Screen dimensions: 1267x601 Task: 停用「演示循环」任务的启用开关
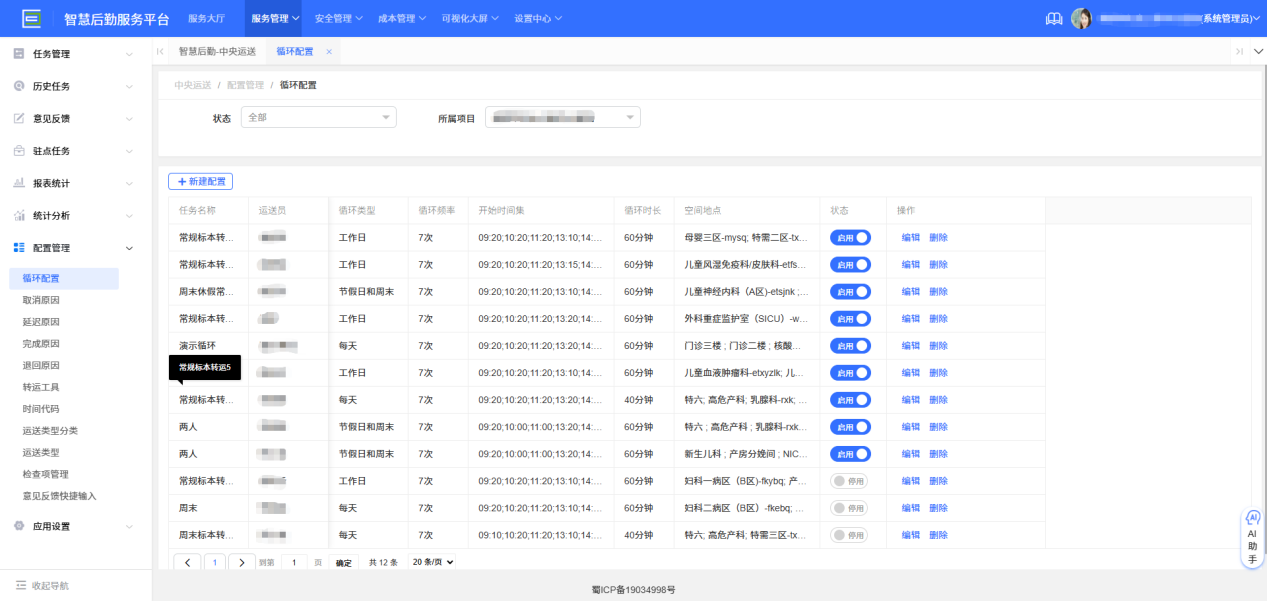851,345
